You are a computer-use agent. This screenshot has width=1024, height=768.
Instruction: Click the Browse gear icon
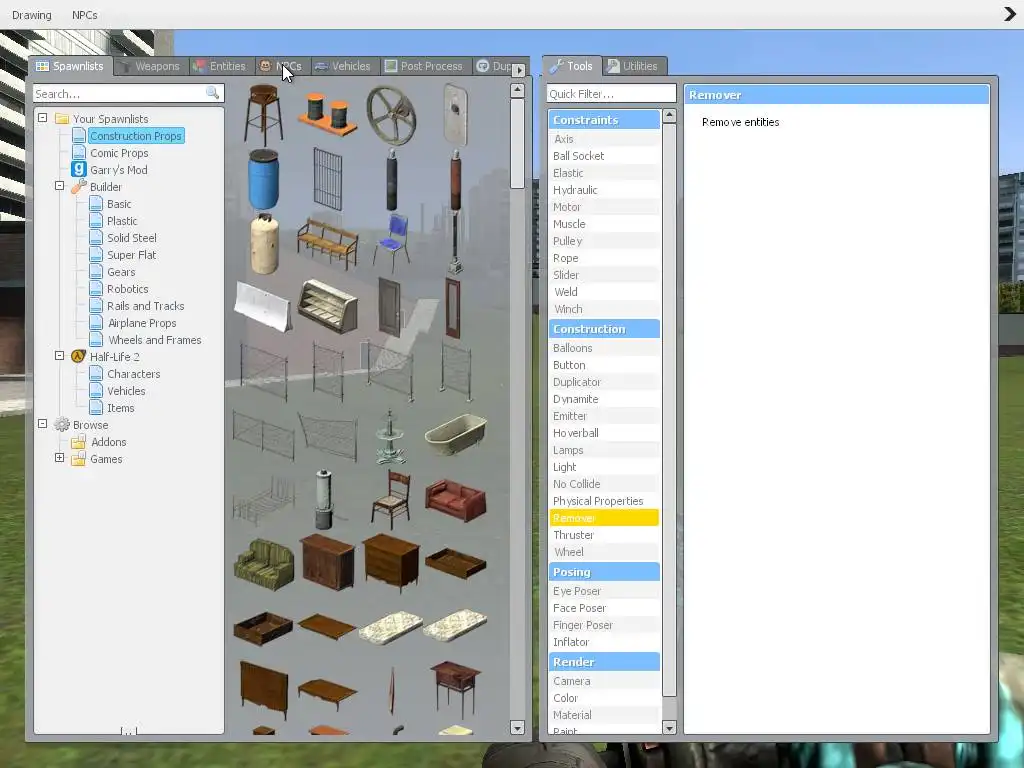coord(61,424)
